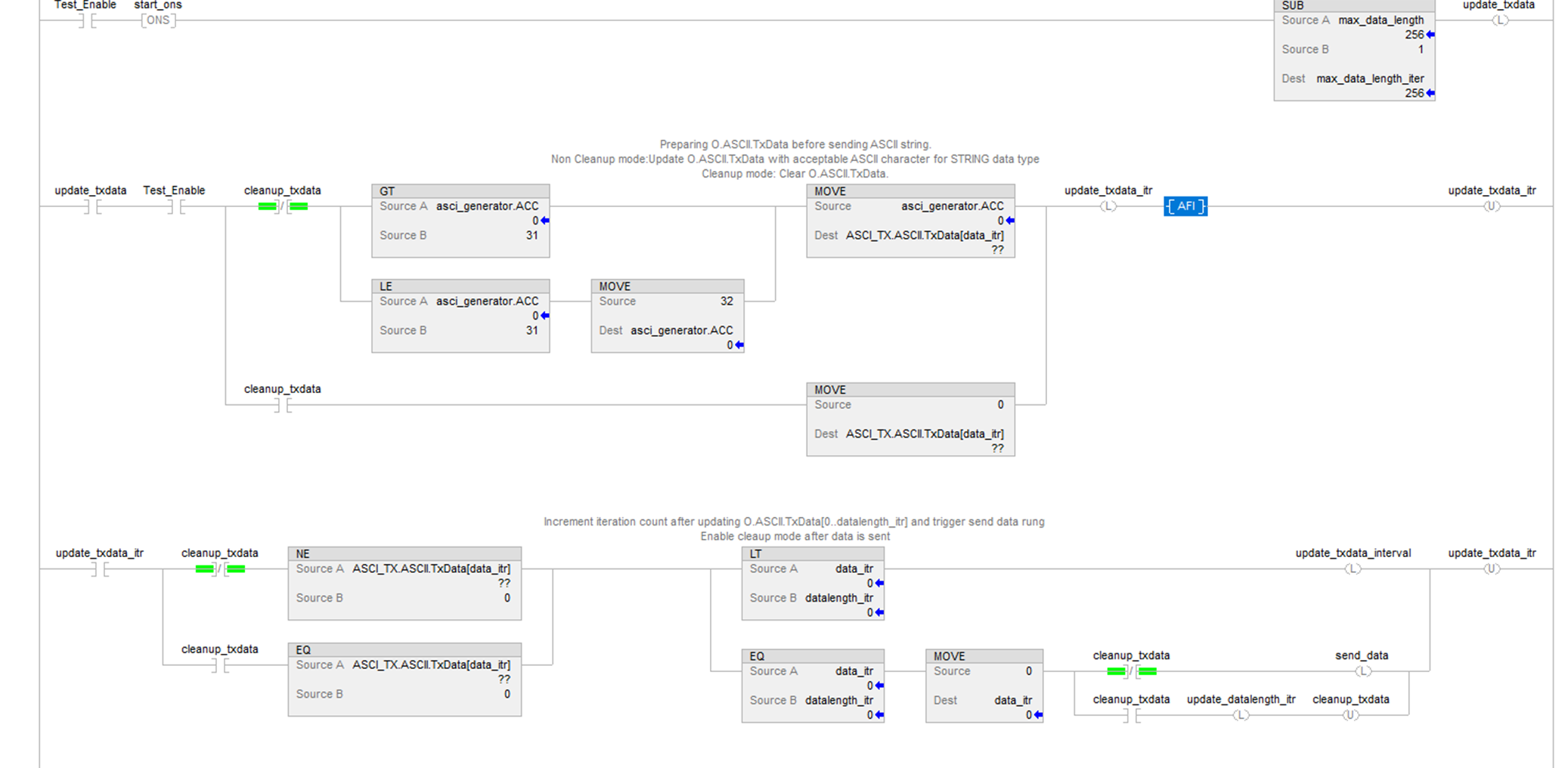1568x768 pixels.
Task: Click update_txdata latch coil after SUB block
Action: 1499,20
